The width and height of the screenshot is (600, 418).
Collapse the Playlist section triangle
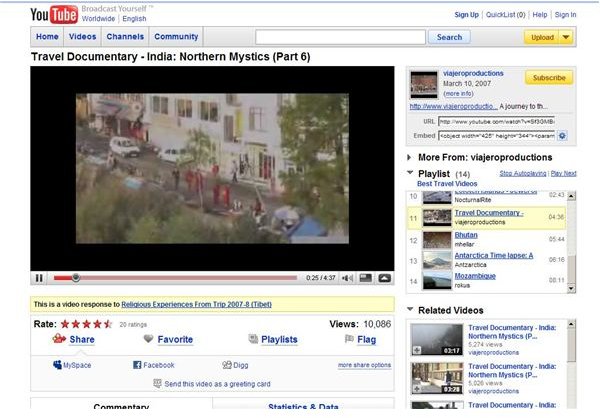410,173
